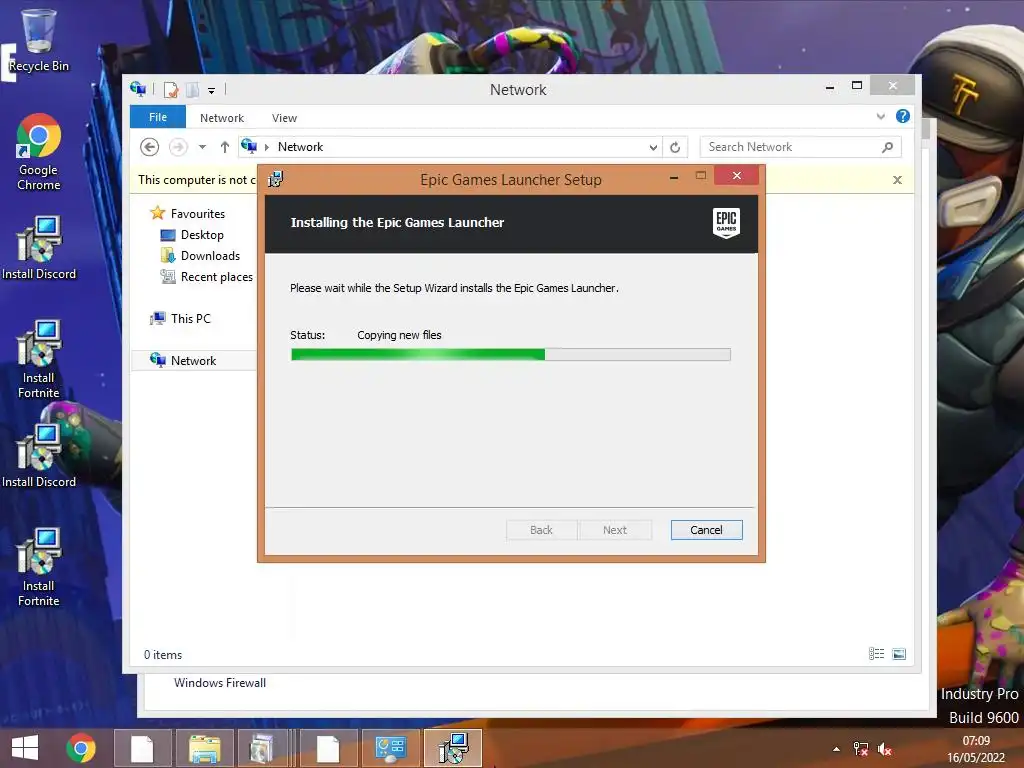Click the Windows Firewall link in the background window
This screenshot has height=768, width=1024.
click(x=220, y=682)
